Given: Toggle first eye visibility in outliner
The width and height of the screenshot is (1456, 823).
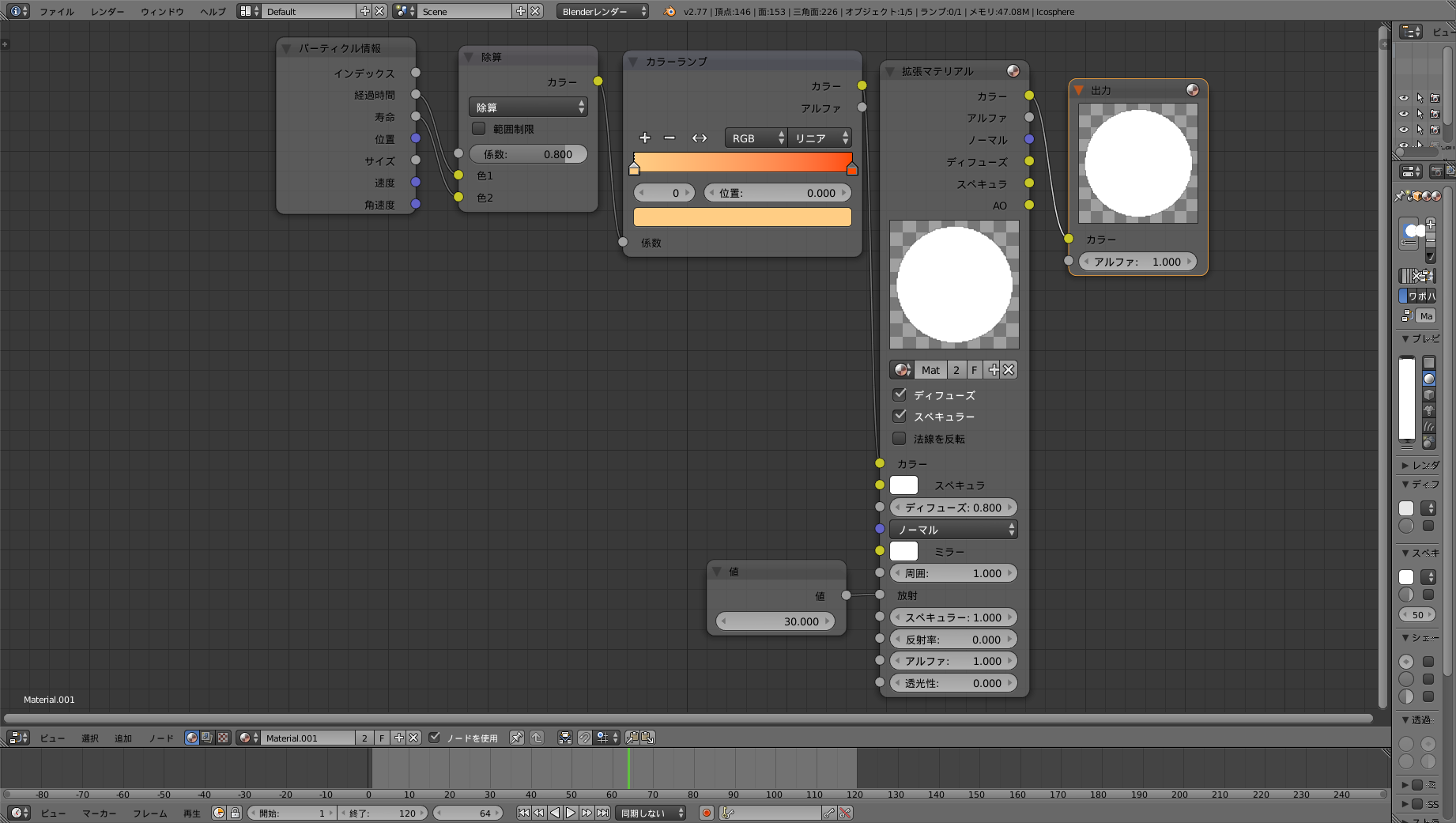Looking at the screenshot, I should pos(1404,98).
